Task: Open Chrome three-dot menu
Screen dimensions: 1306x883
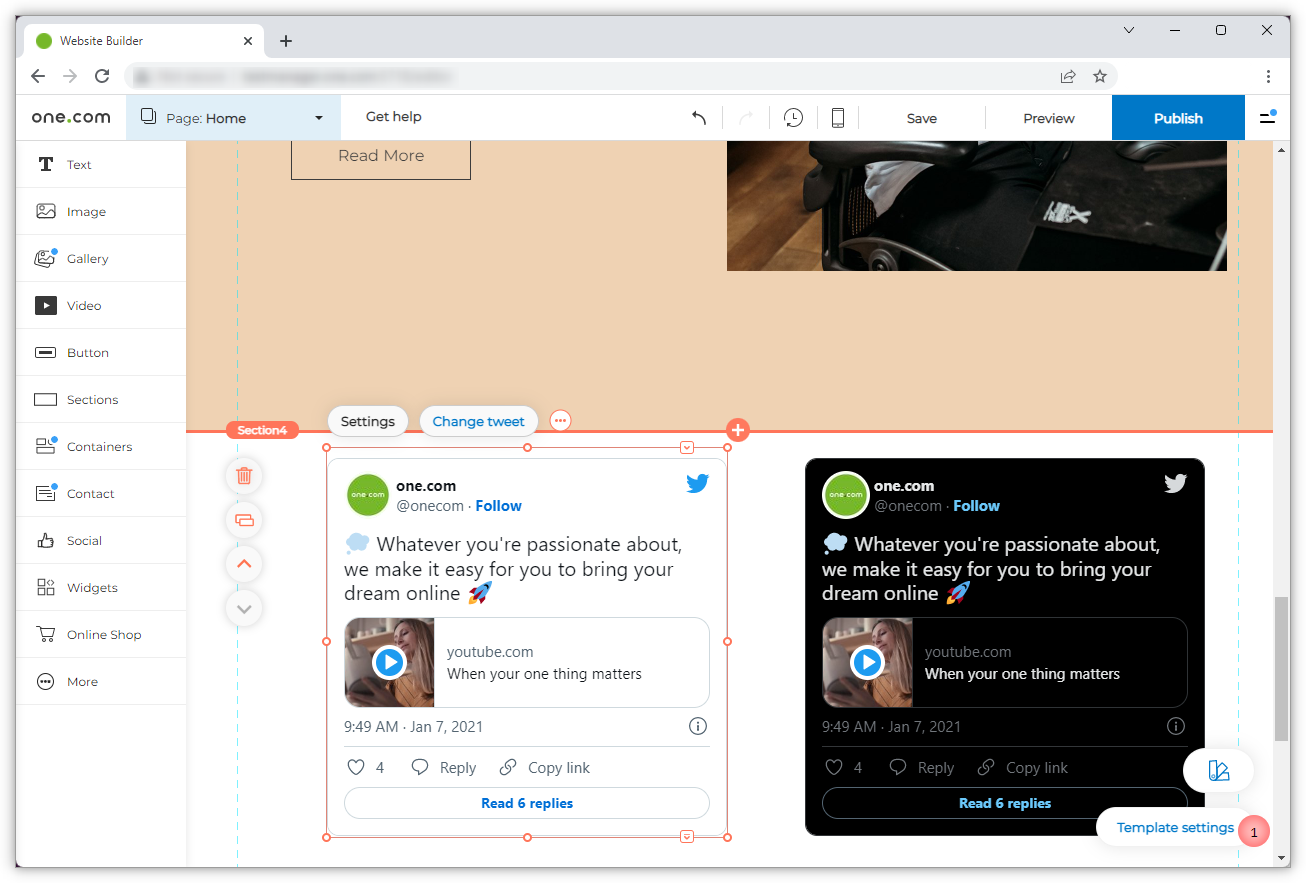Action: coord(1268,76)
